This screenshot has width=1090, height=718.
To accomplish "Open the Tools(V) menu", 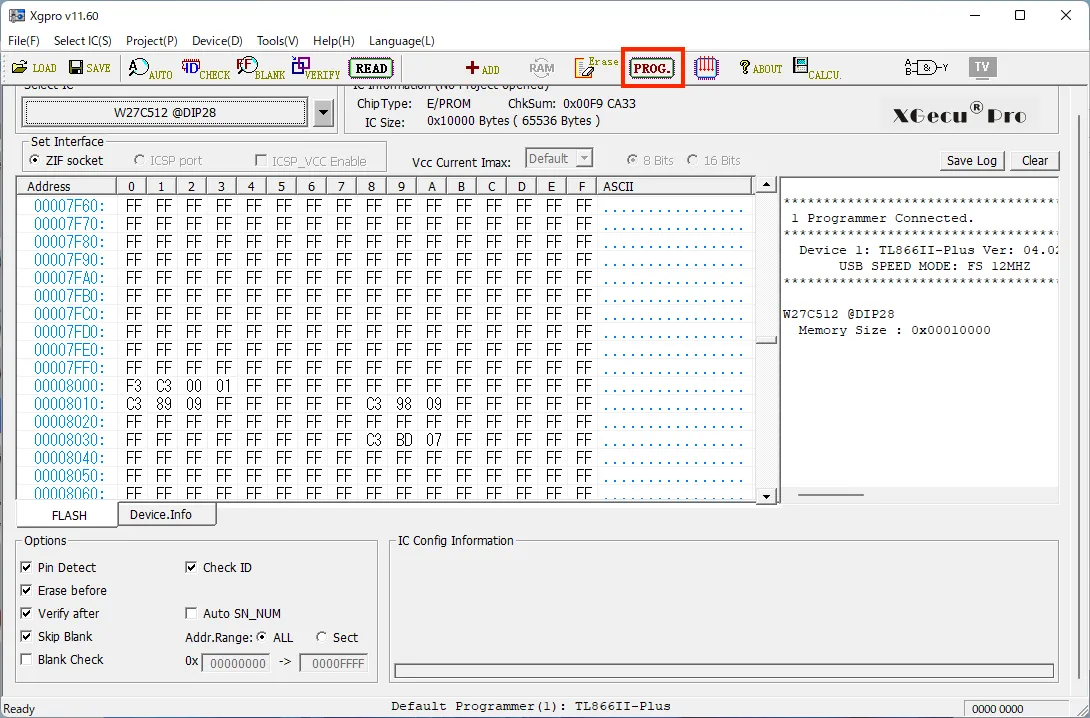I will (277, 41).
